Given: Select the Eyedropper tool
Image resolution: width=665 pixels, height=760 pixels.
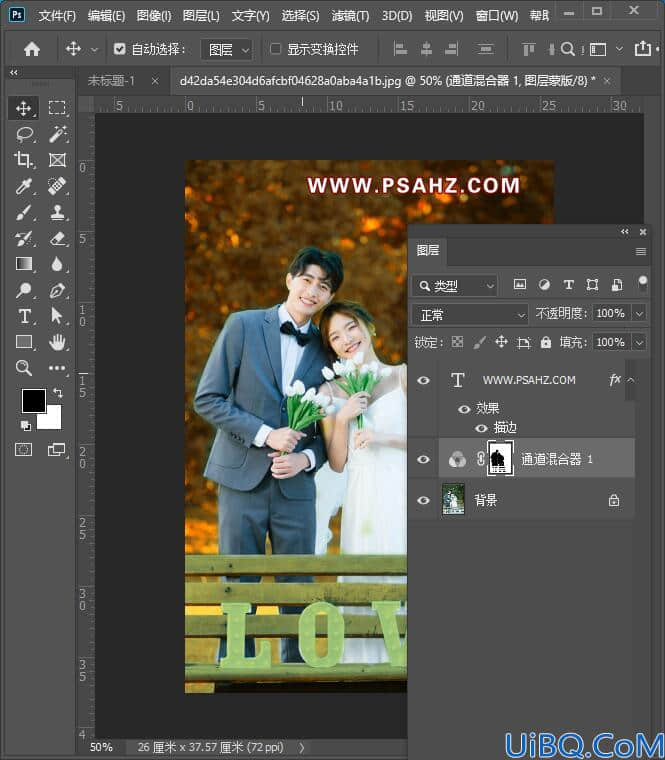Looking at the screenshot, I should [23, 186].
